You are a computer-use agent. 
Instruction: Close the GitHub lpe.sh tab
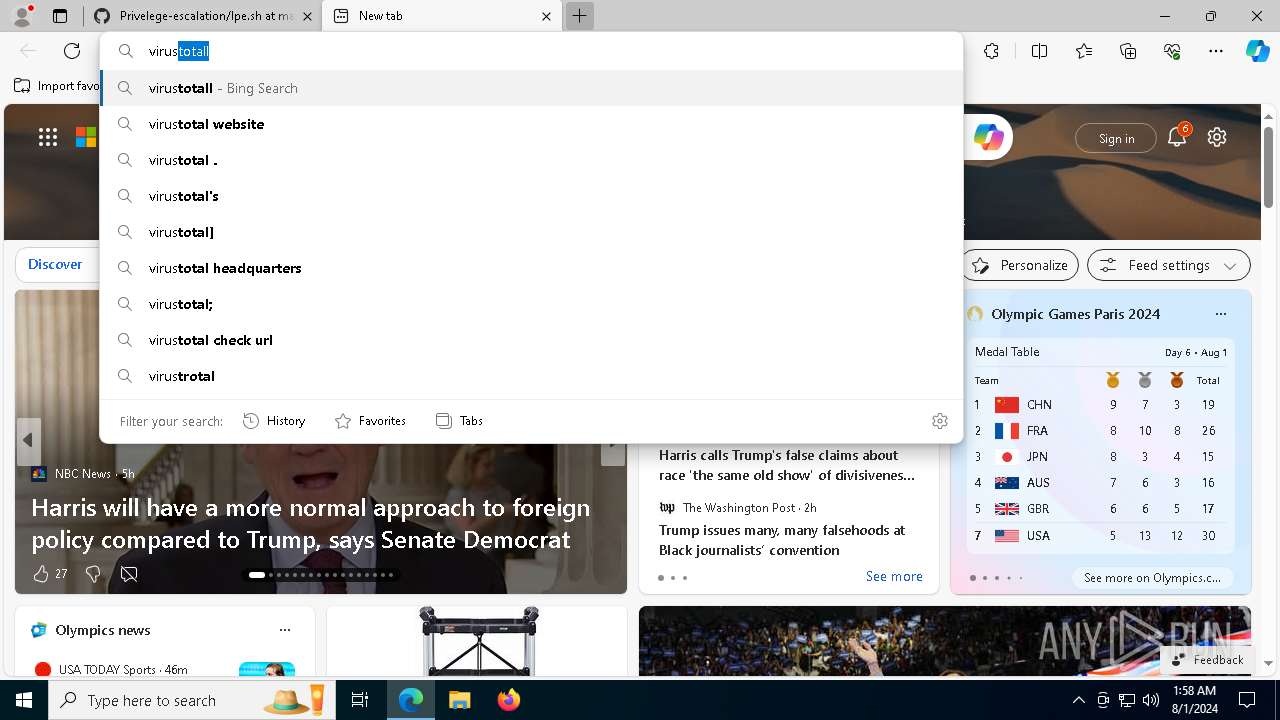[307, 16]
